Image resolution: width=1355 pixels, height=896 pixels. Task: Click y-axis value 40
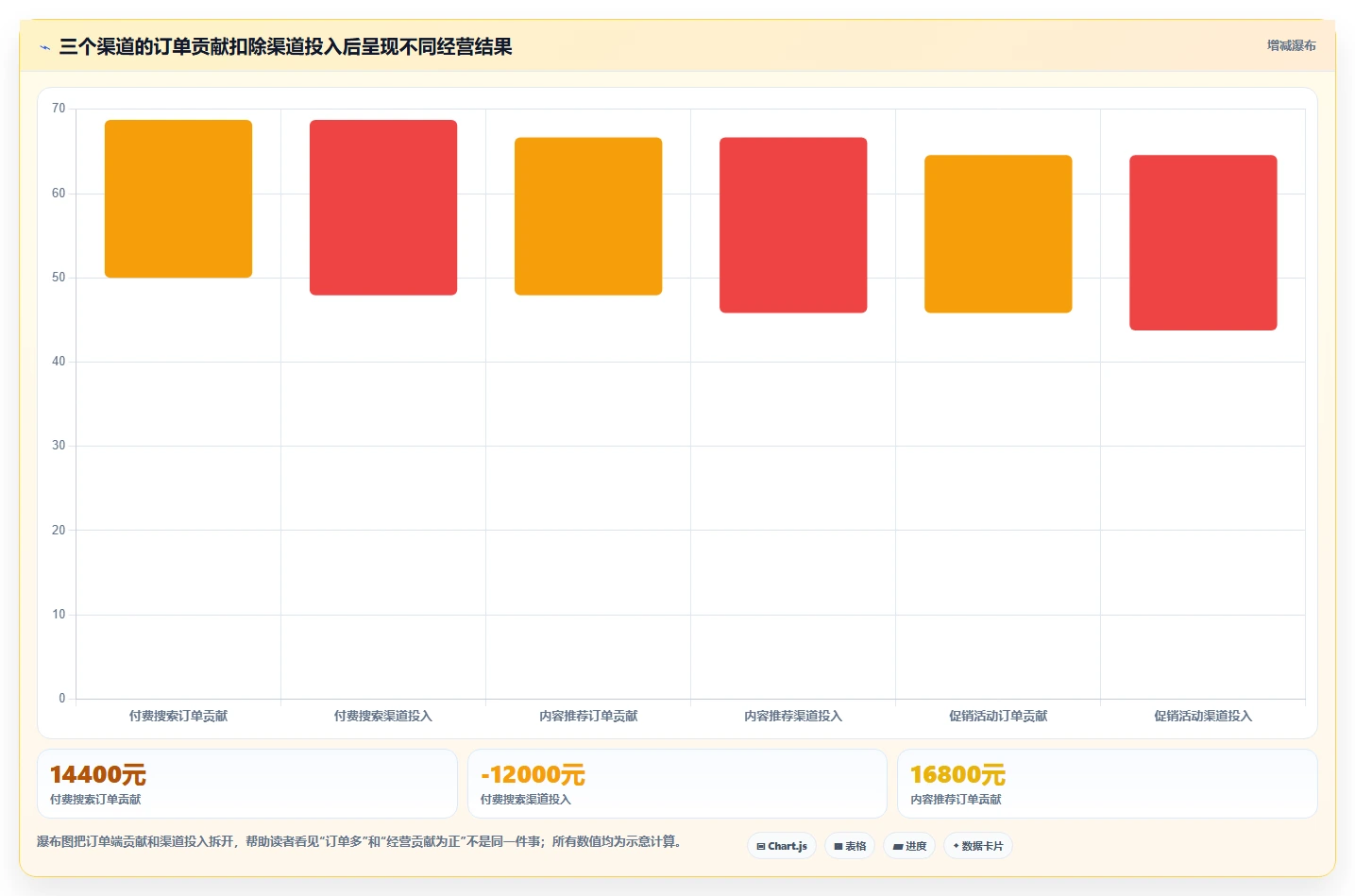59,362
